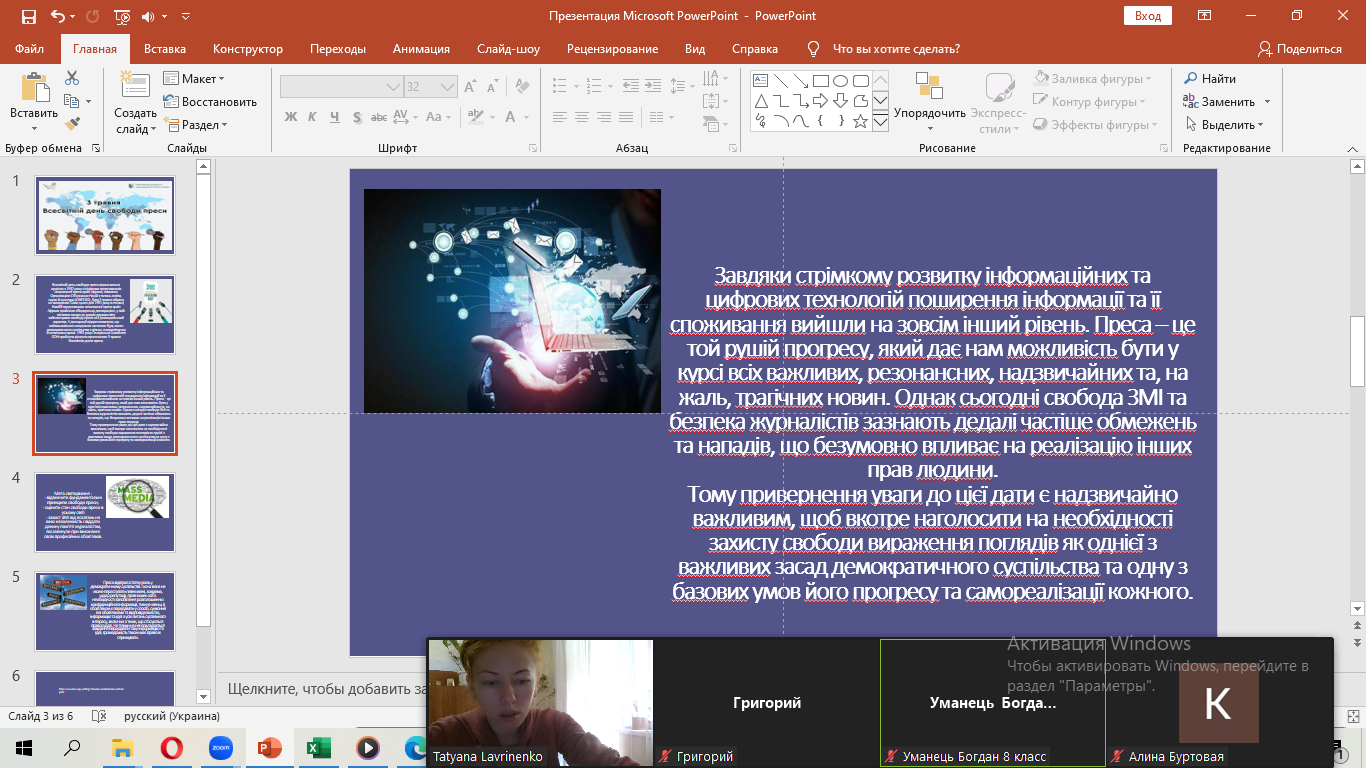The width and height of the screenshot is (1366, 768).
Task: Click the Заменить button
Action: coord(1219,101)
